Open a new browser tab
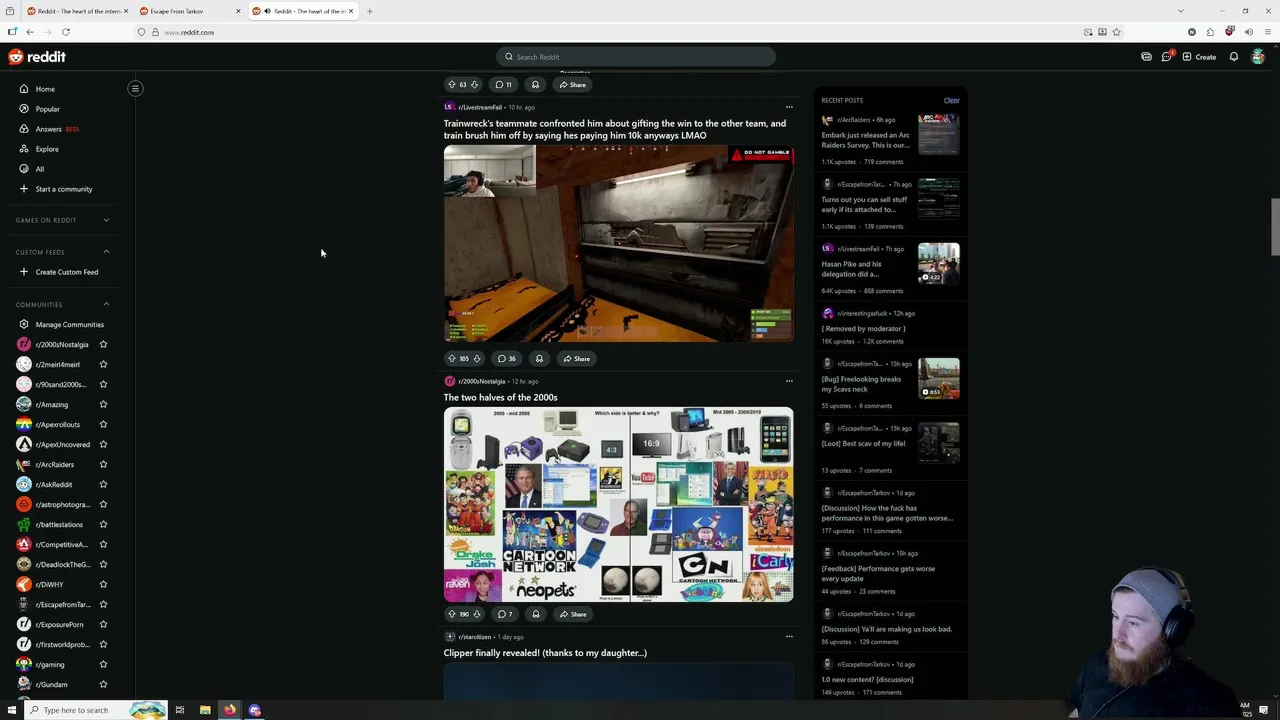Screen dimensions: 1280x720 point(369,11)
